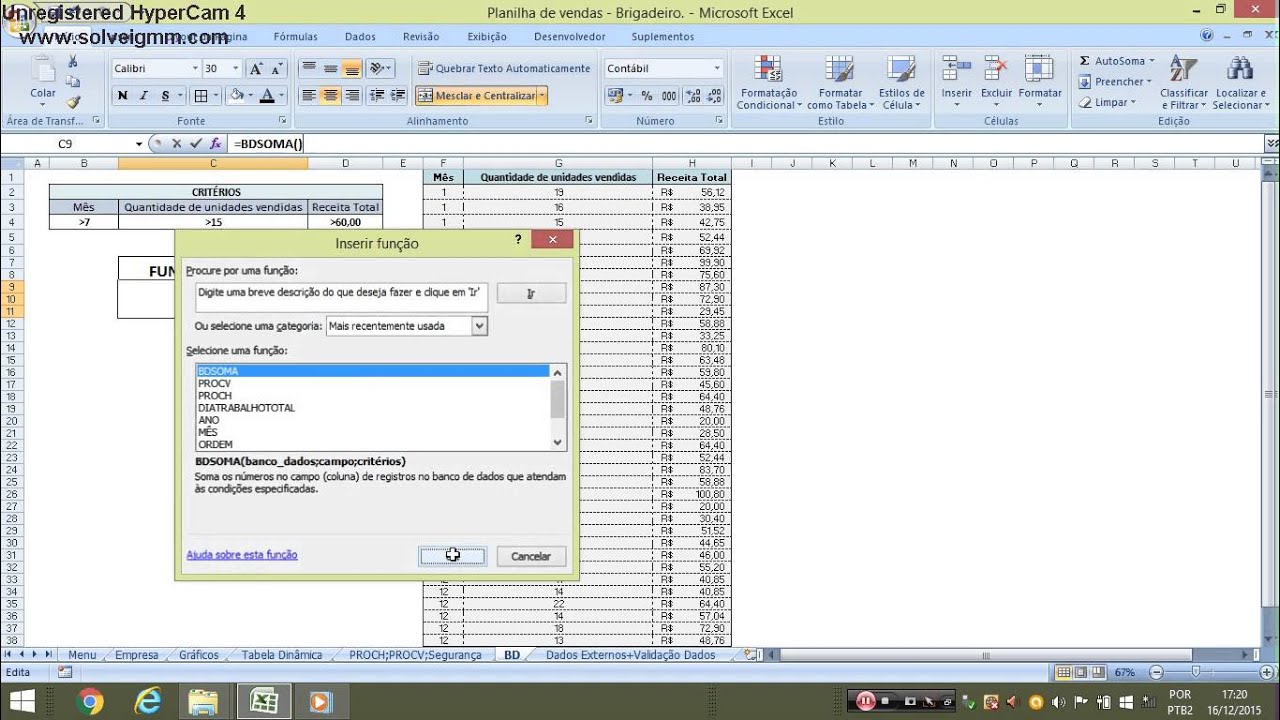Click the Percent style icon

coord(646,96)
